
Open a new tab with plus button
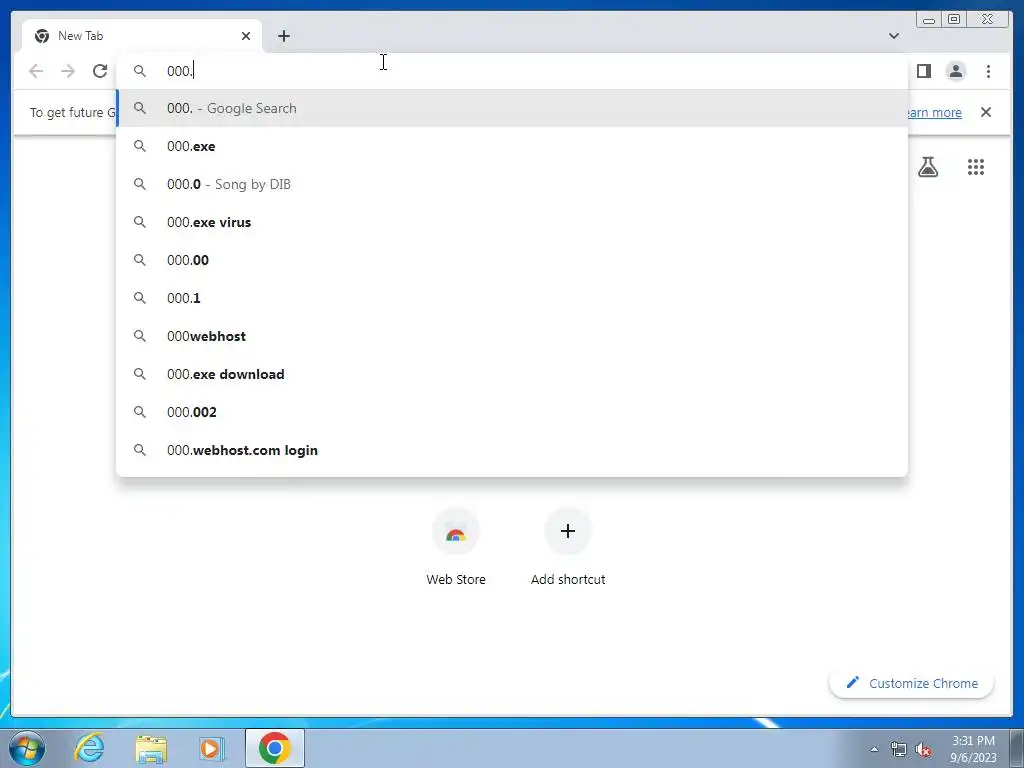(x=283, y=36)
